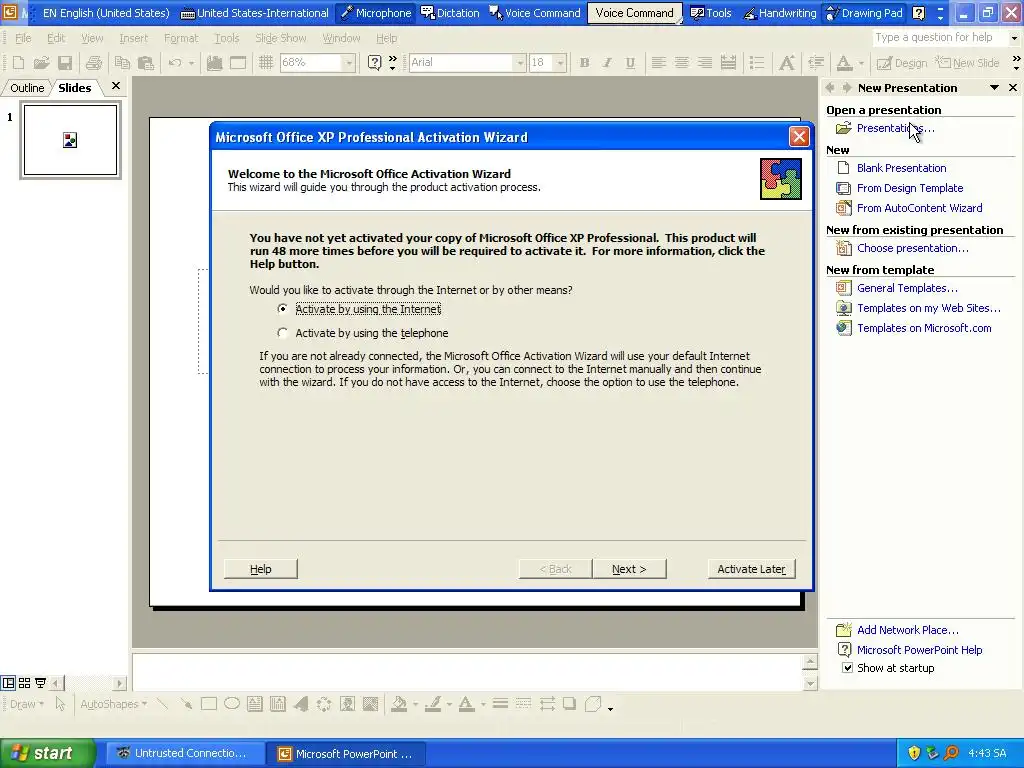Click the Bullets list icon
Viewport: 1024px width, 768px height.
pos(757,63)
